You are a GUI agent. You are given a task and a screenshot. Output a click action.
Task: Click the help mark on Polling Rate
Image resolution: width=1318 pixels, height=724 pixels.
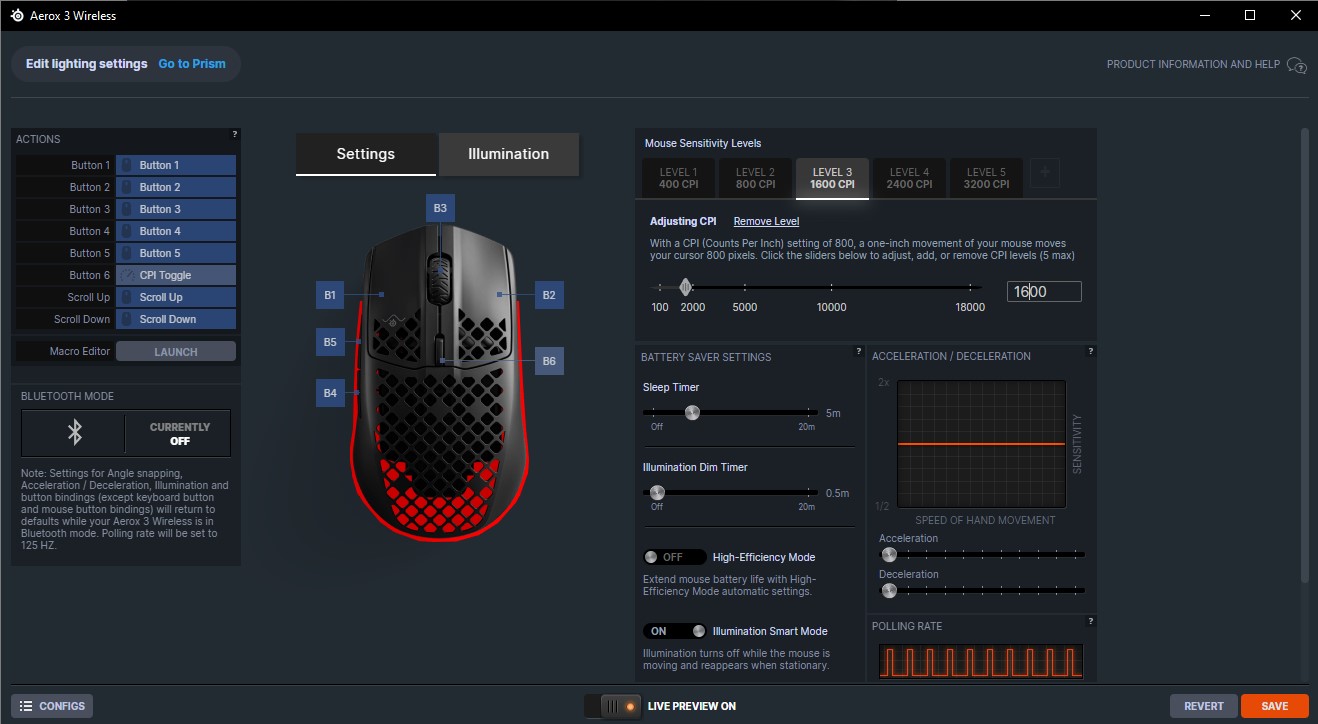pos(1090,621)
